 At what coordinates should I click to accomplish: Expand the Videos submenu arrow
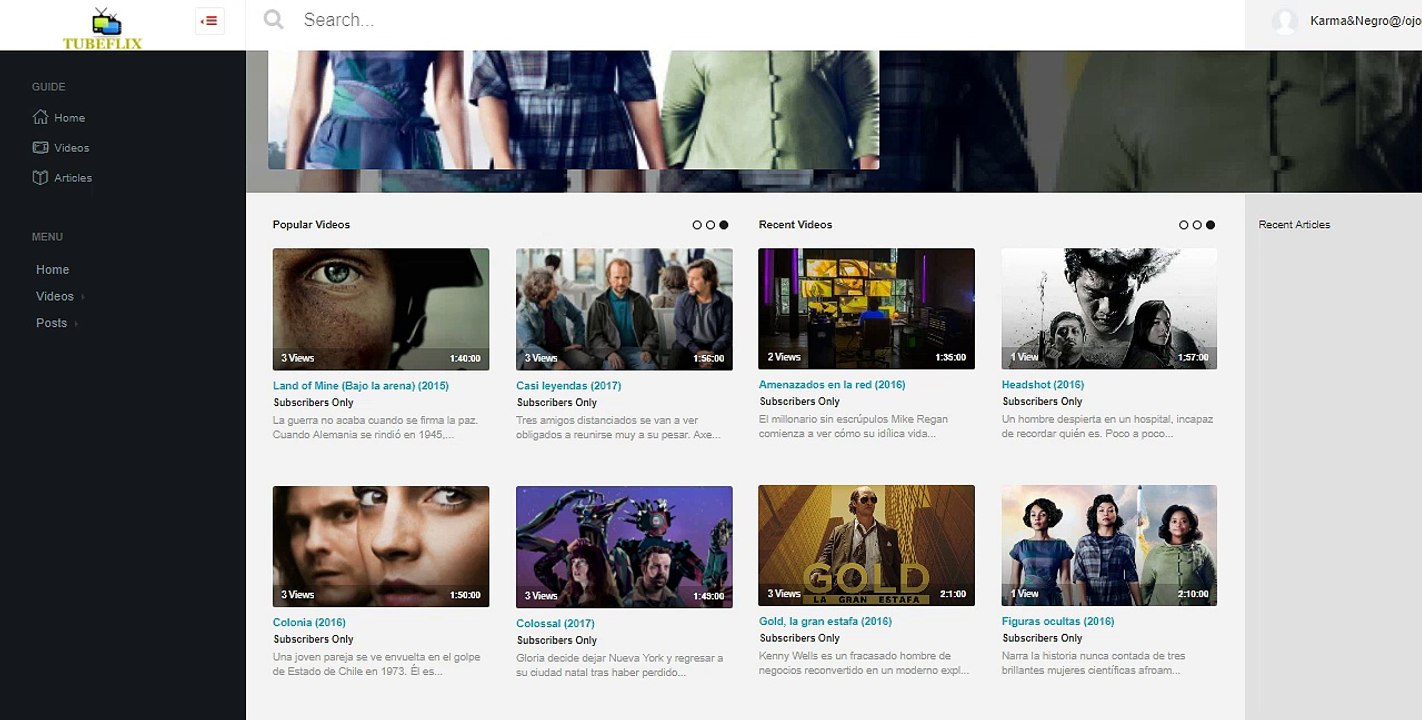click(x=83, y=297)
